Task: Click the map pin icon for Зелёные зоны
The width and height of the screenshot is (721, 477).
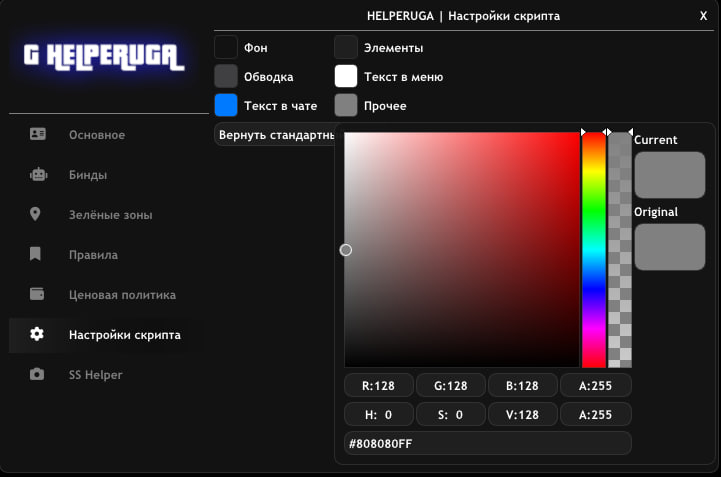Action: (x=35, y=214)
